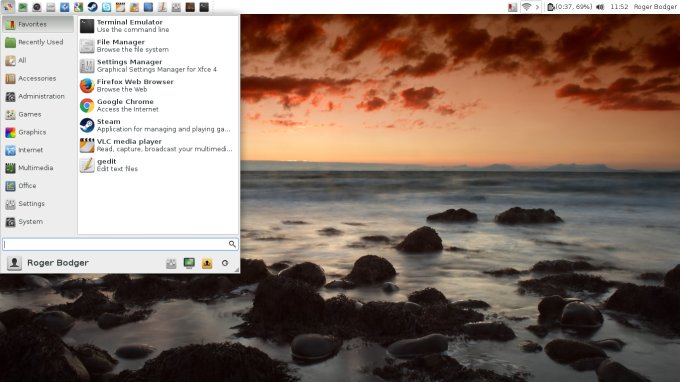Click the user avatar picture in the menu

14,263
